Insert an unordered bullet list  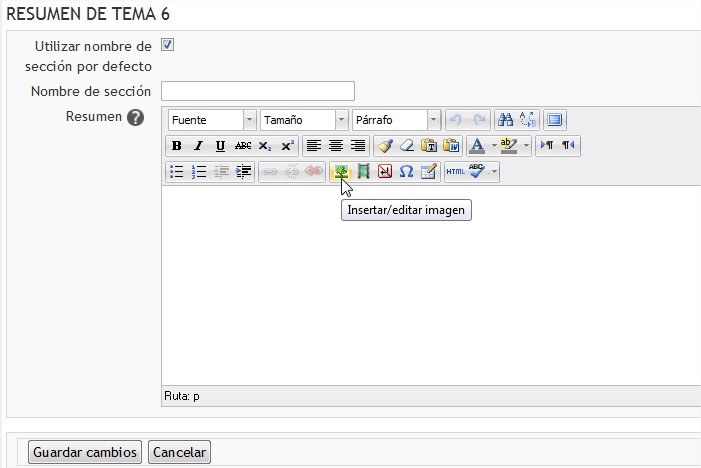click(177, 172)
